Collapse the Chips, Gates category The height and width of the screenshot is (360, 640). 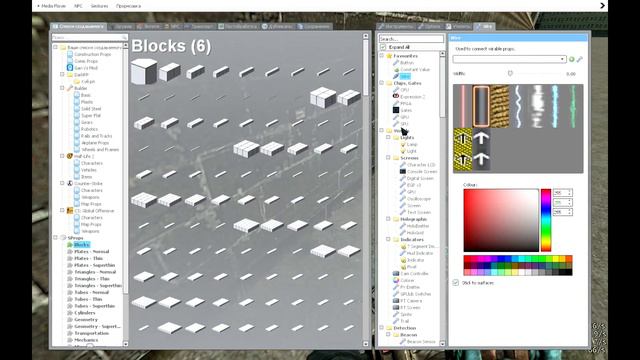coord(382,83)
